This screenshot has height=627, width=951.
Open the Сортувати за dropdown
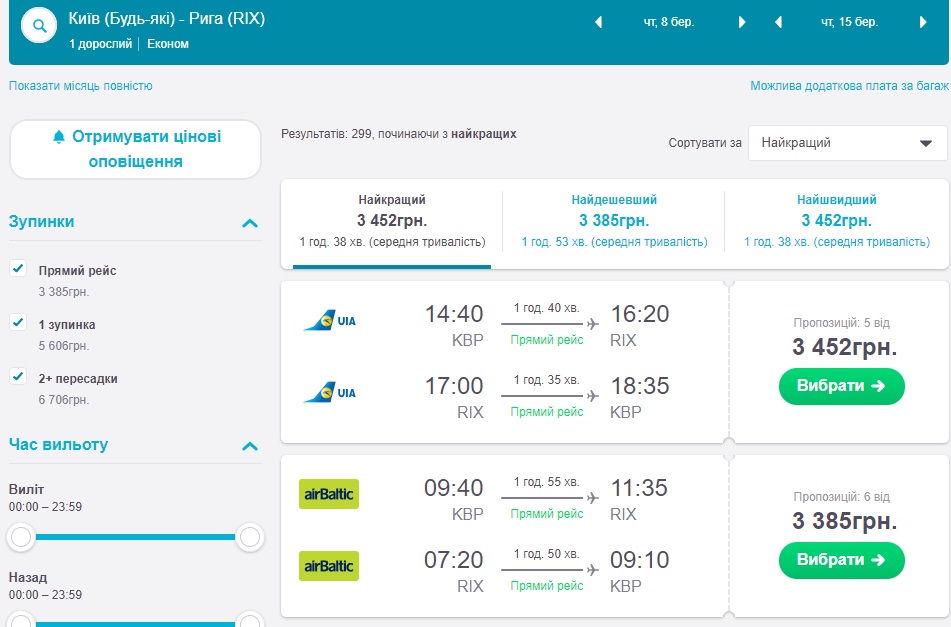click(846, 143)
